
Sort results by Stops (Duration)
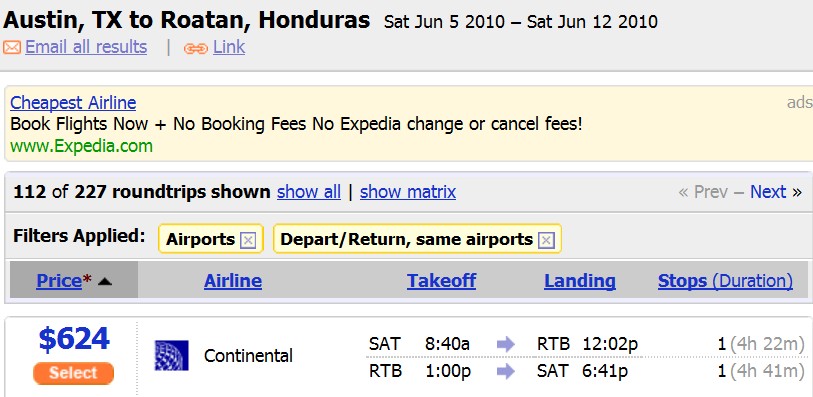tap(725, 281)
